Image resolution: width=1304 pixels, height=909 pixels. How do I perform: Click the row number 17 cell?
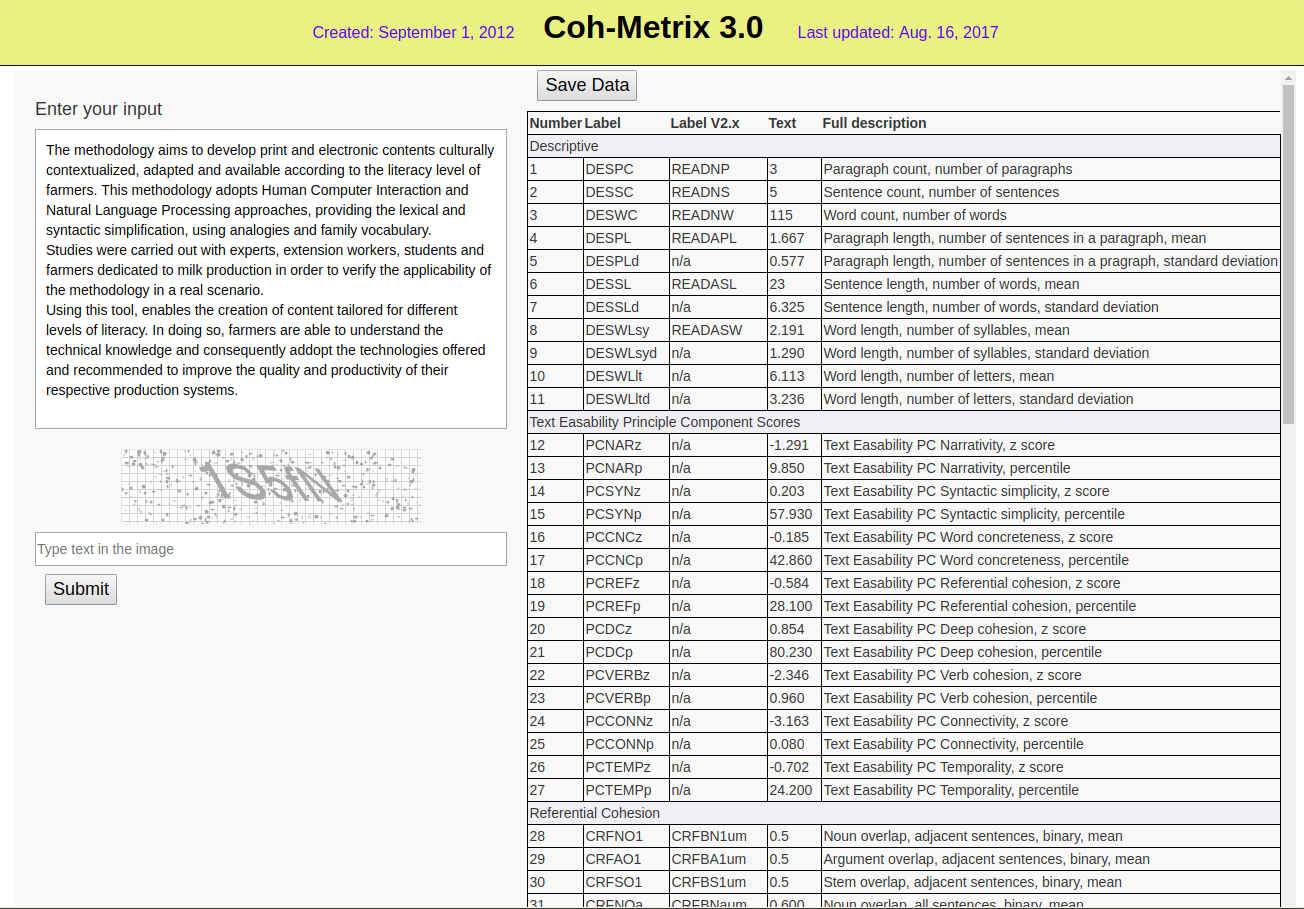[x=555, y=560]
